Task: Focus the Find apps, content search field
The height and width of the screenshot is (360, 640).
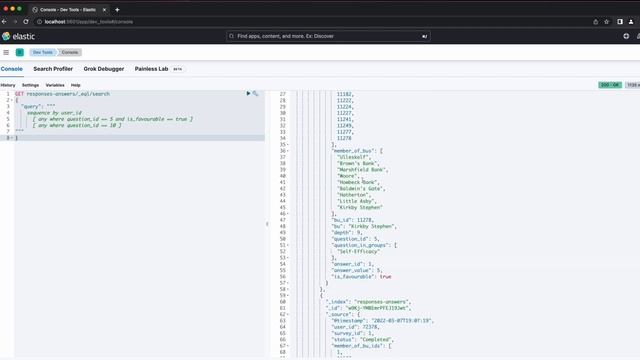Action: [x=329, y=36]
